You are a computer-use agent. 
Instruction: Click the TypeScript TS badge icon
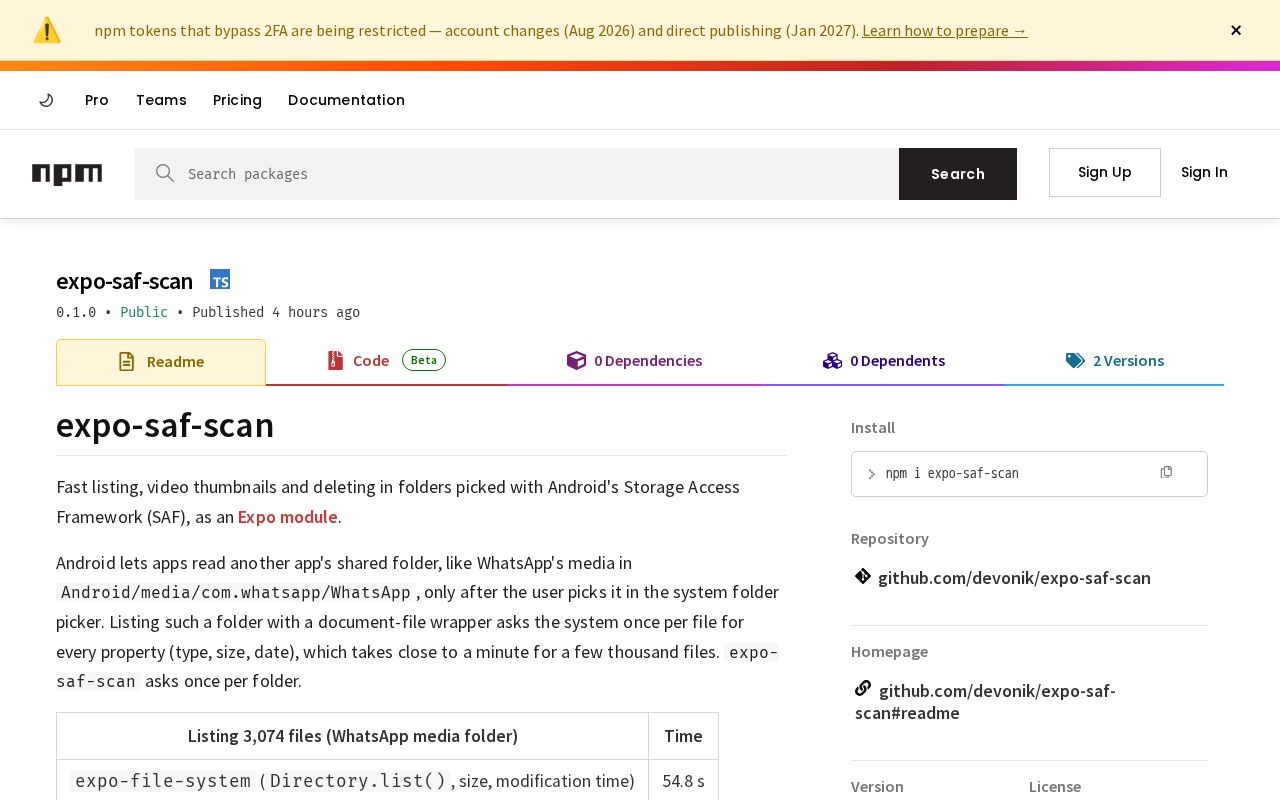pos(220,280)
